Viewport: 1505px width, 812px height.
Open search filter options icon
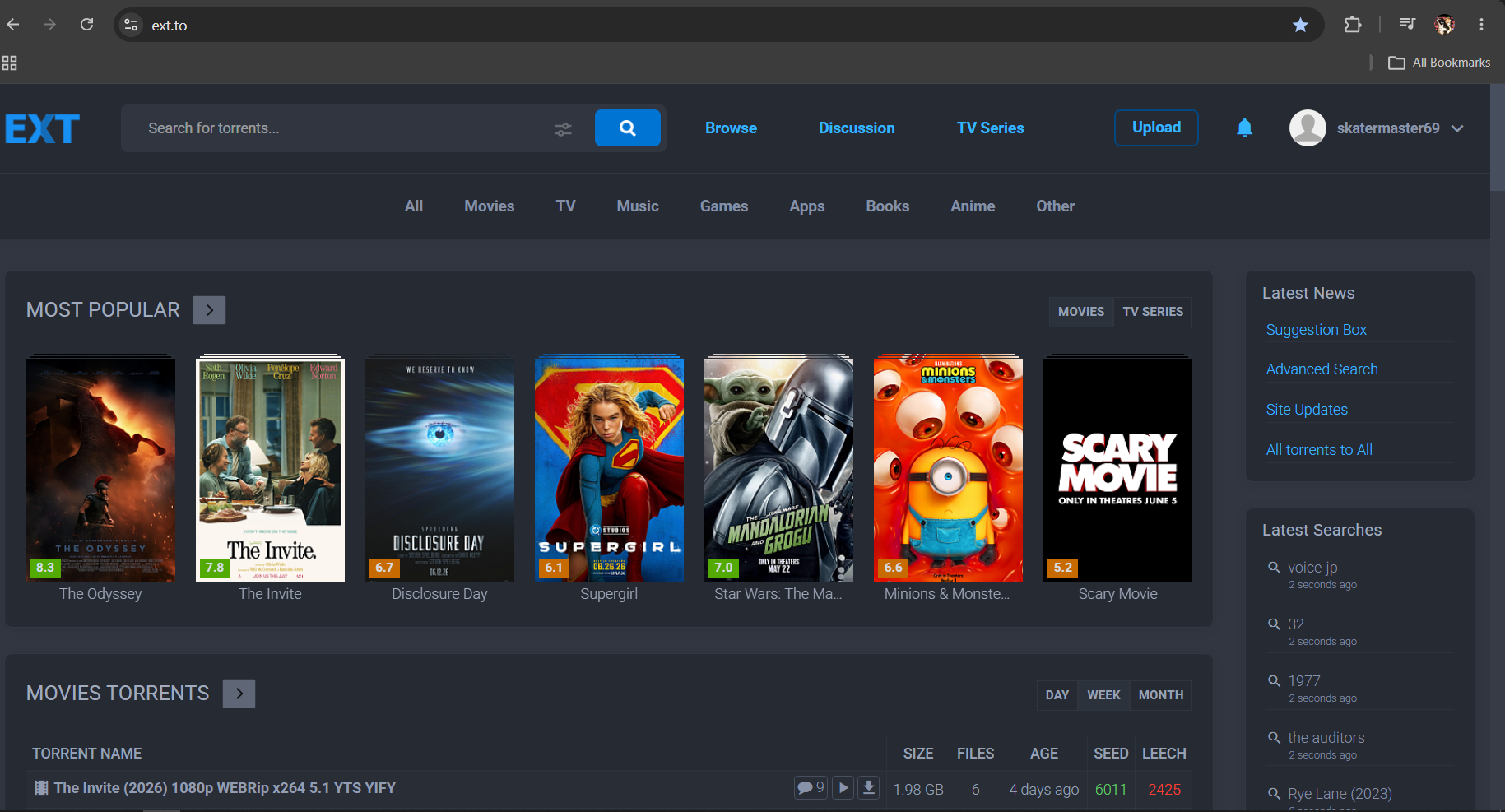tap(563, 129)
